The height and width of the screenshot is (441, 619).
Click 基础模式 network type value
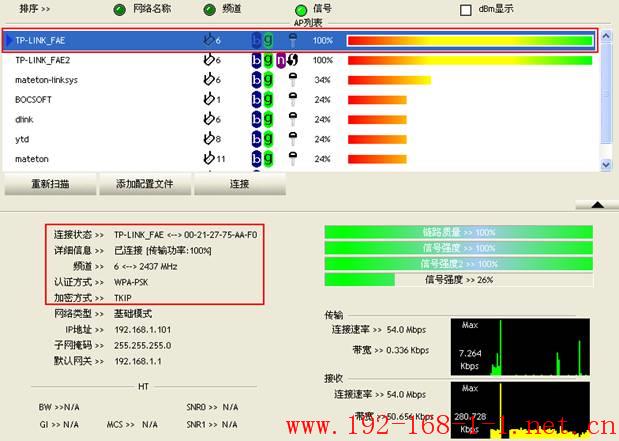point(133,314)
